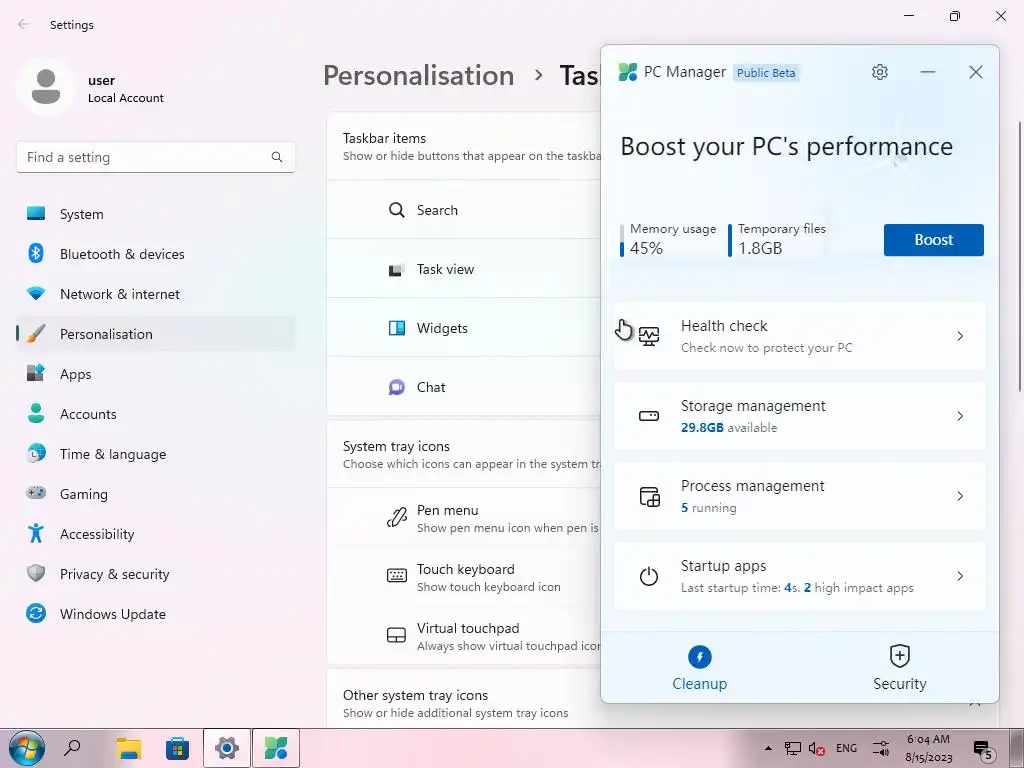The height and width of the screenshot is (768, 1024).
Task: Click the Find a setting field
Action: coord(155,157)
